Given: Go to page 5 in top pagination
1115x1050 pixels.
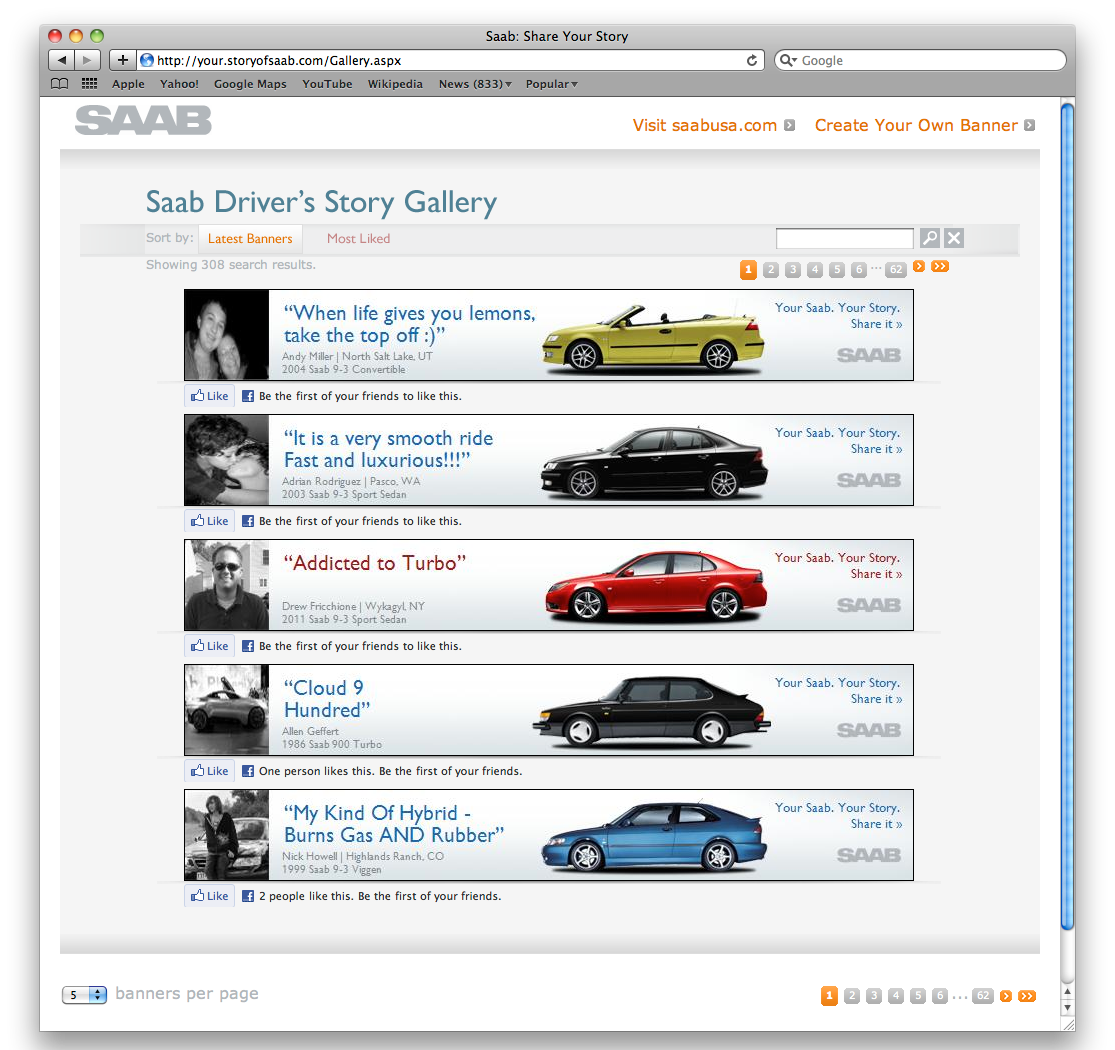Looking at the screenshot, I should pyautogui.click(x=837, y=269).
